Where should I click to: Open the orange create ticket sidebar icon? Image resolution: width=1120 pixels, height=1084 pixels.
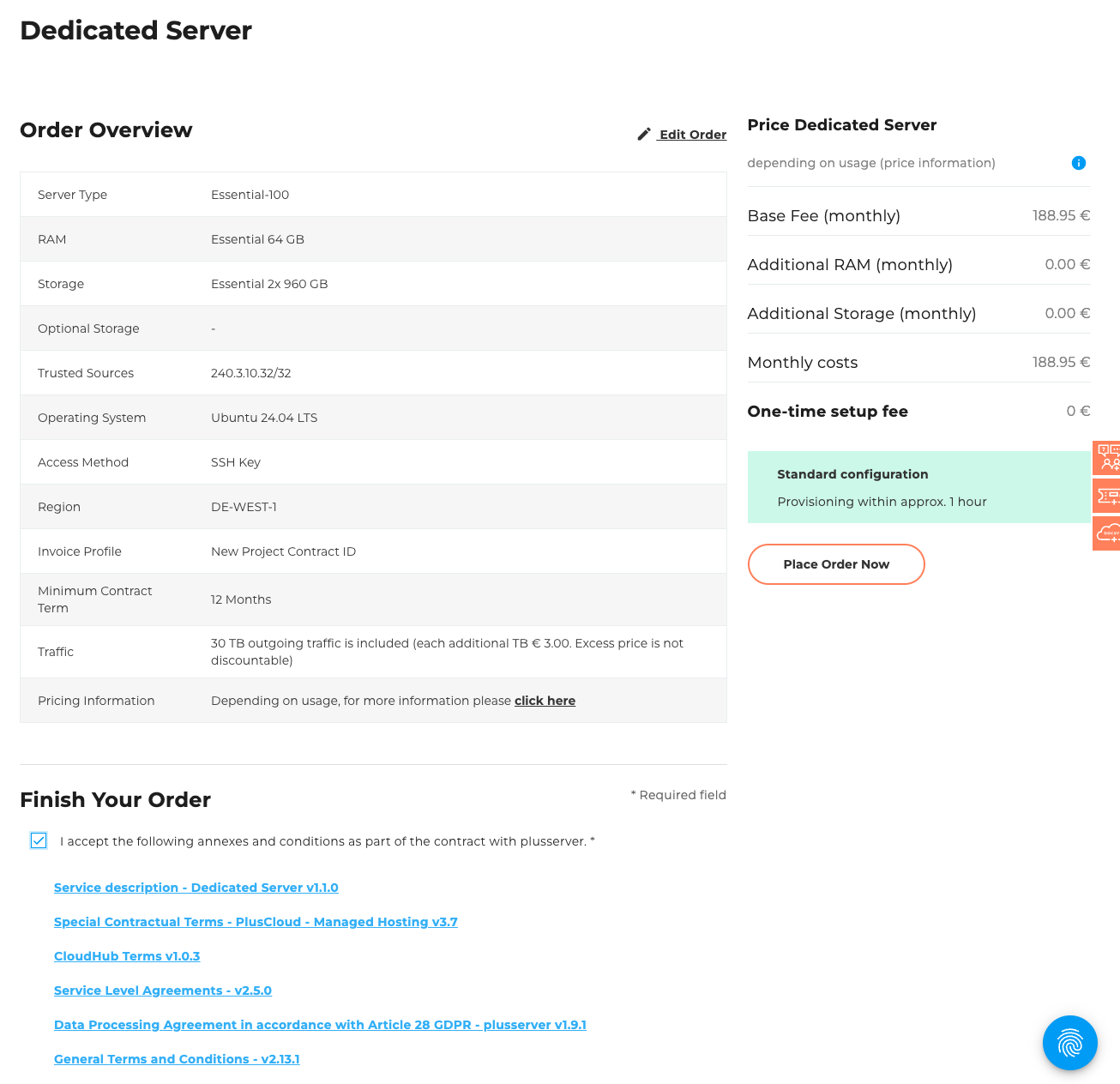pos(1107,496)
